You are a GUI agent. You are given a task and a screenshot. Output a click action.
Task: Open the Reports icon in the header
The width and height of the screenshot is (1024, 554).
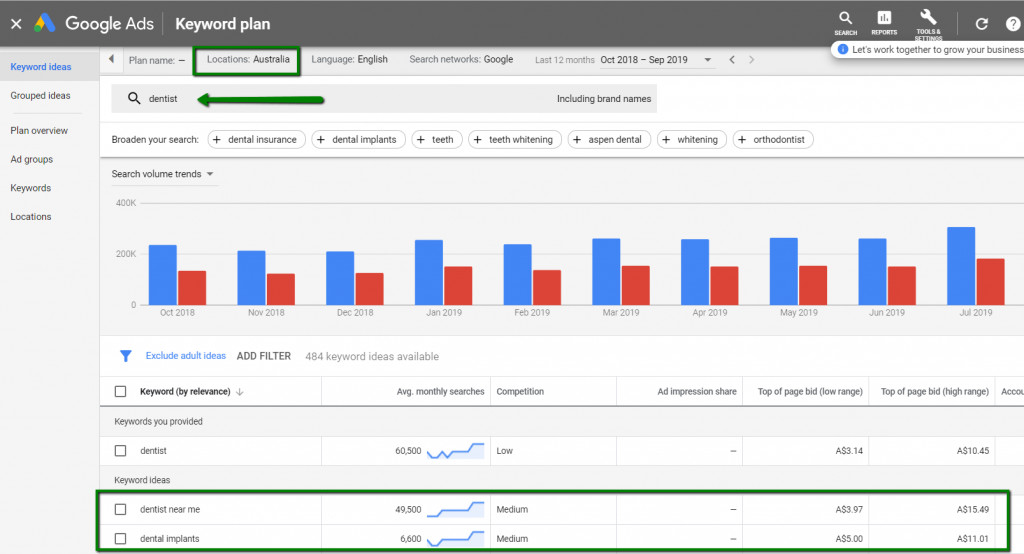coord(884,23)
